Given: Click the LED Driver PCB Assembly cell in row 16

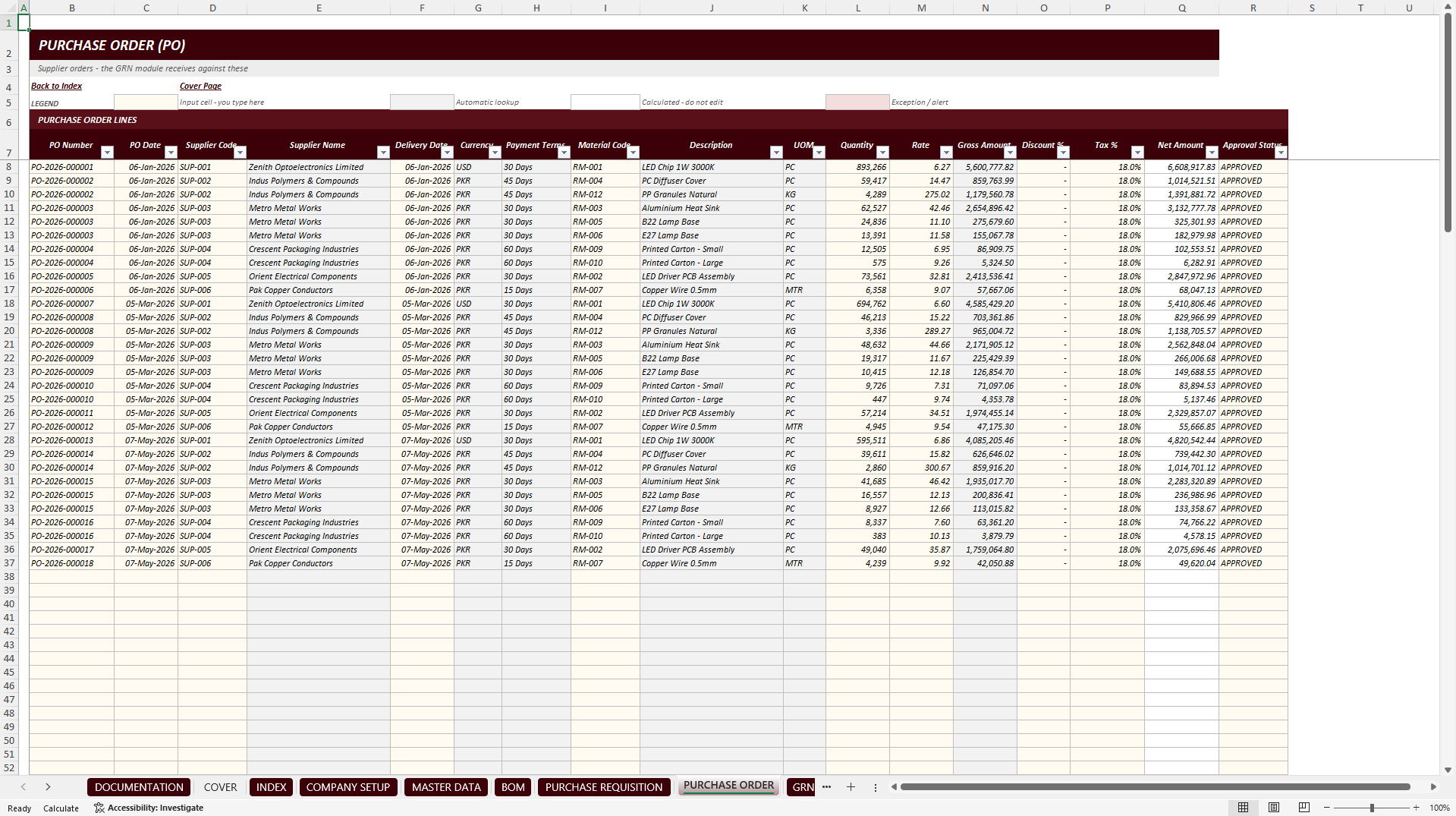Looking at the screenshot, I should click(x=712, y=276).
